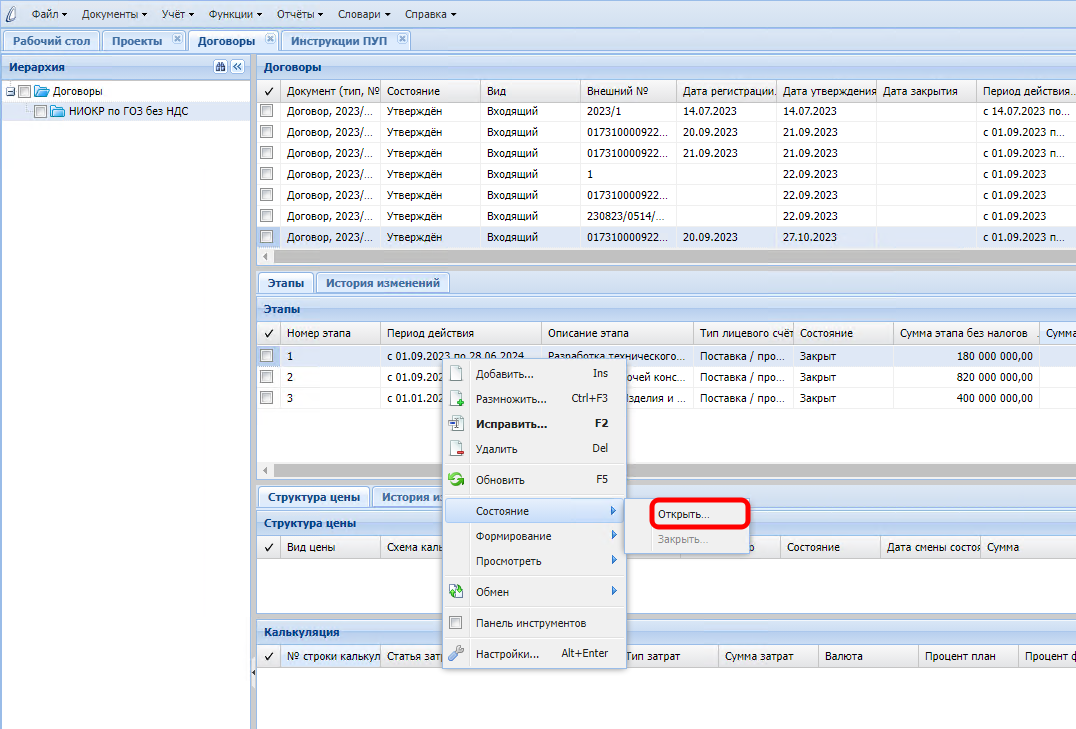Sort by the Дата утверждения column header
Viewport: 1076px width, 729px height.
click(x=827, y=91)
